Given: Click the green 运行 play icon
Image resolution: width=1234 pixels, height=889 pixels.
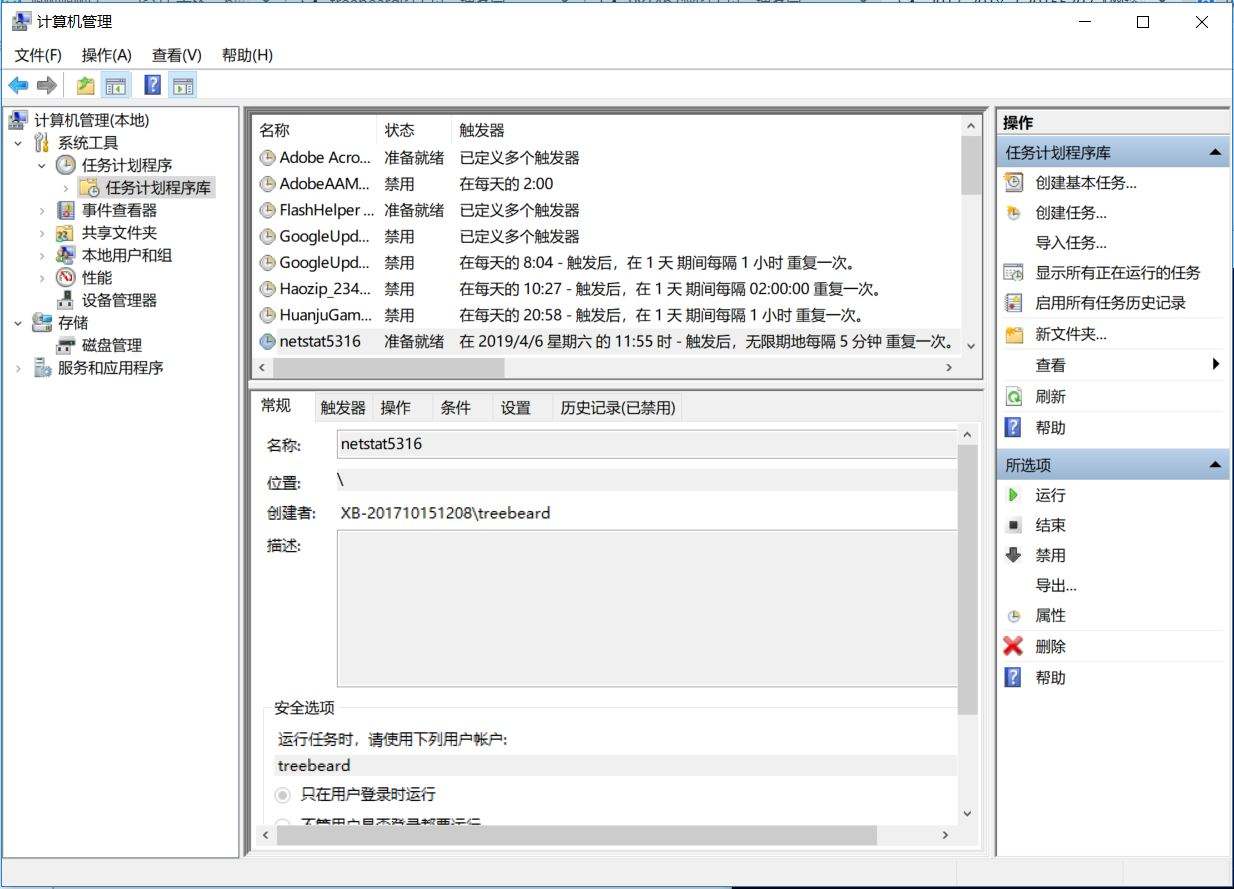Looking at the screenshot, I should pos(1014,495).
